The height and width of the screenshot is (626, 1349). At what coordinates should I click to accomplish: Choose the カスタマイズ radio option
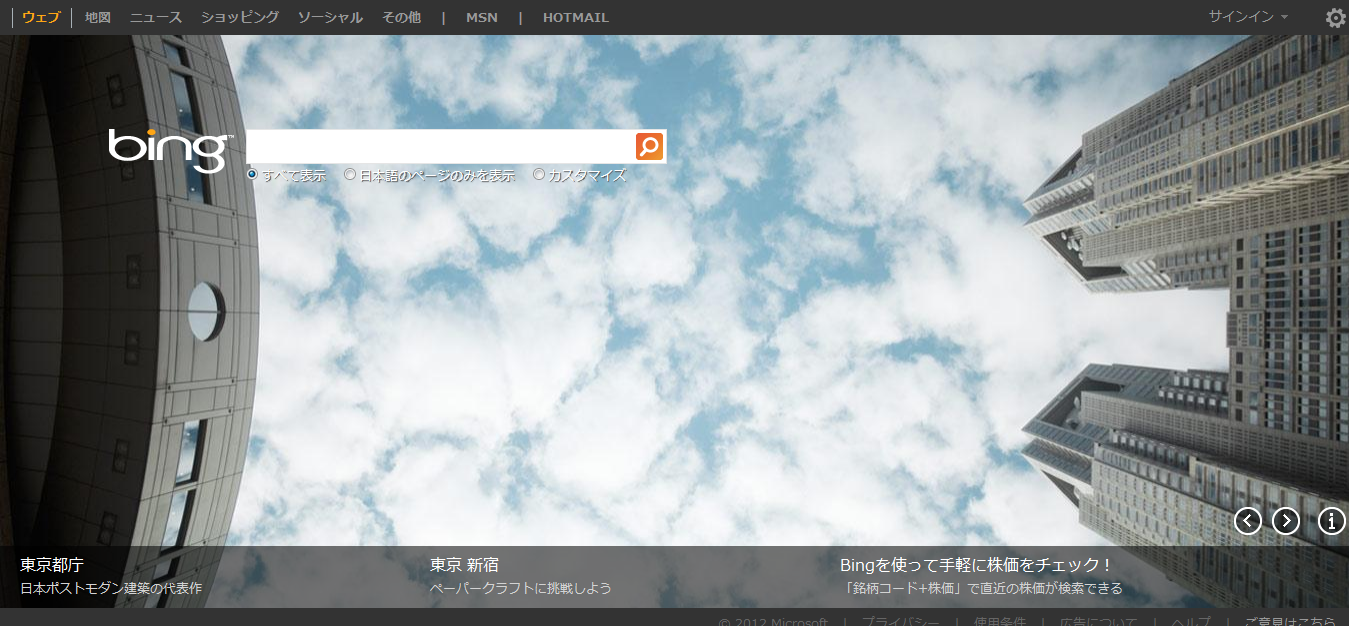[539, 174]
